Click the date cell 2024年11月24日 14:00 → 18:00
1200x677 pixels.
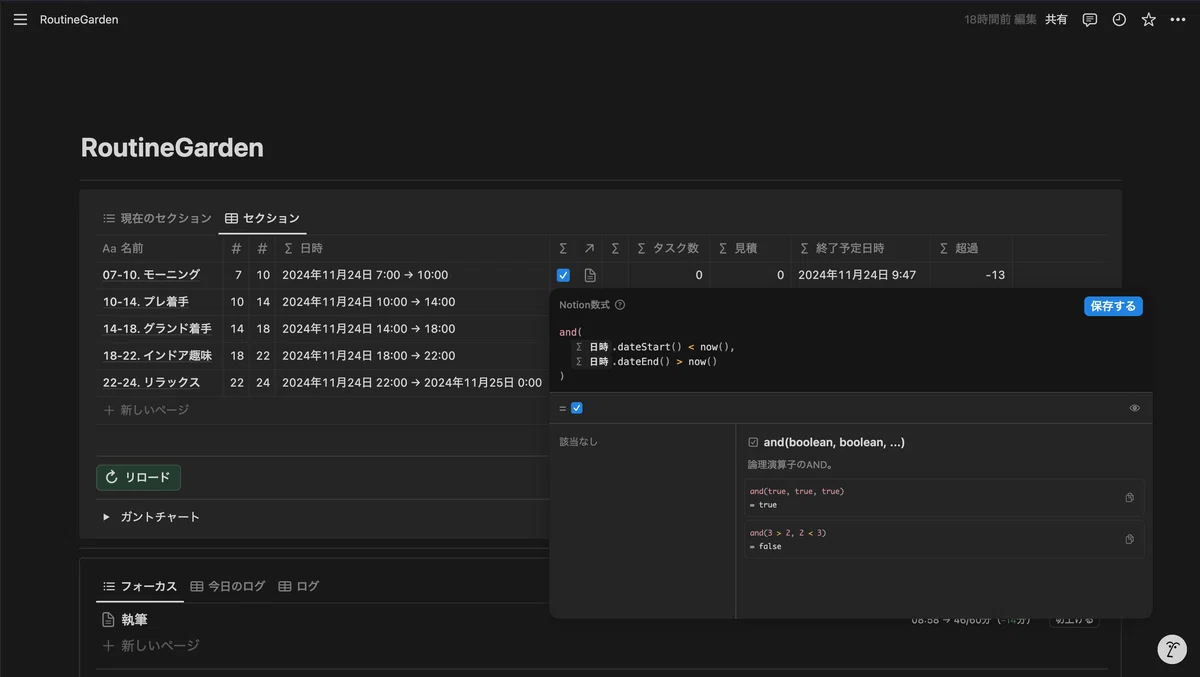368,329
